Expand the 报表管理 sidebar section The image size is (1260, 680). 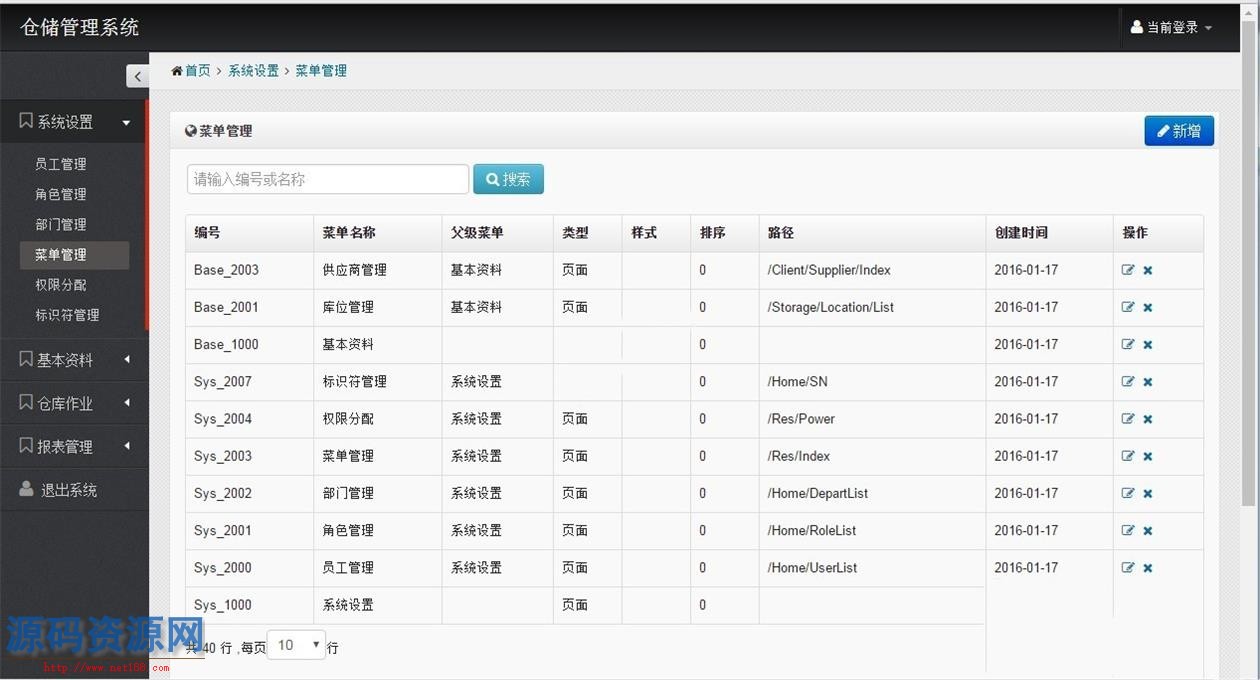pyautogui.click(x=74, y=447)
